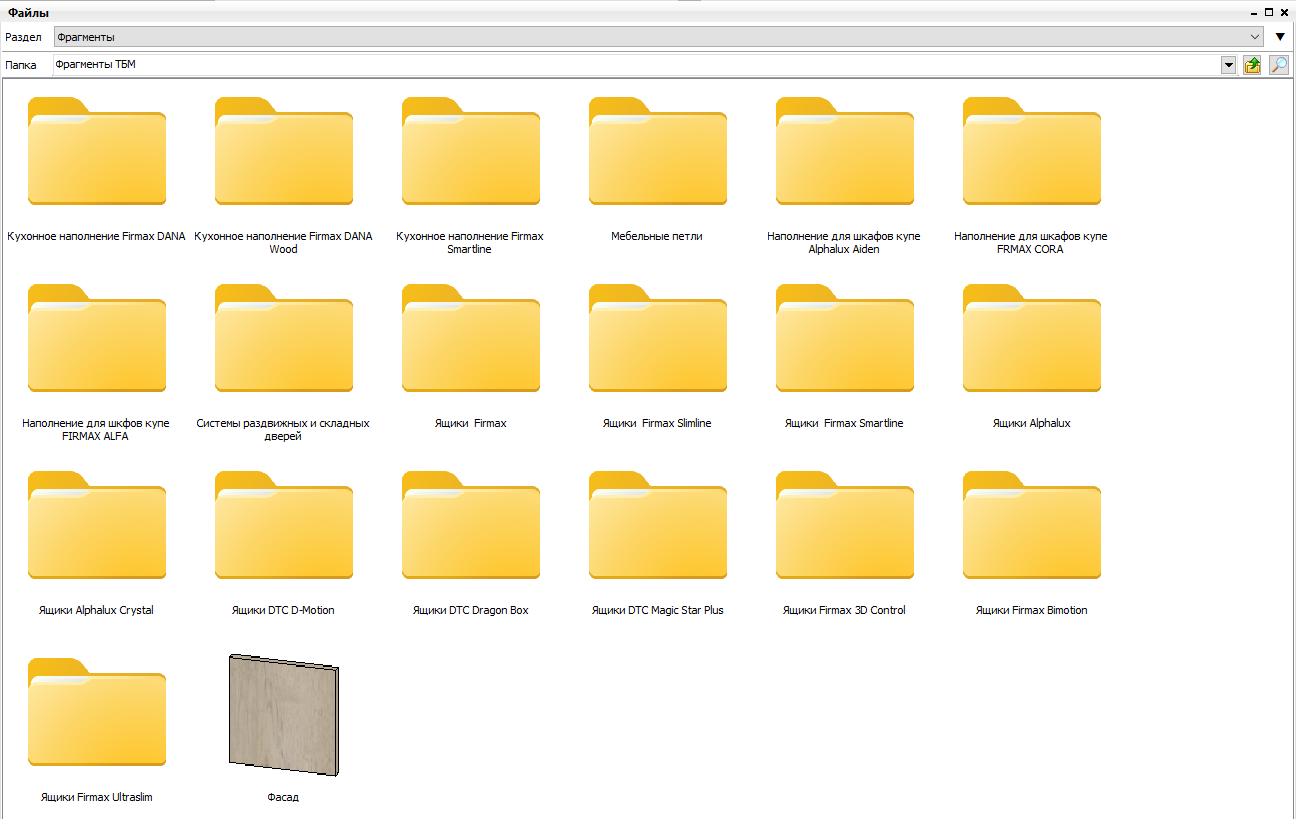1296x819 pixels.
Task: Open the 'Кухонное наполнение Firmax Smartline' folder
Action: pos(471,152)
